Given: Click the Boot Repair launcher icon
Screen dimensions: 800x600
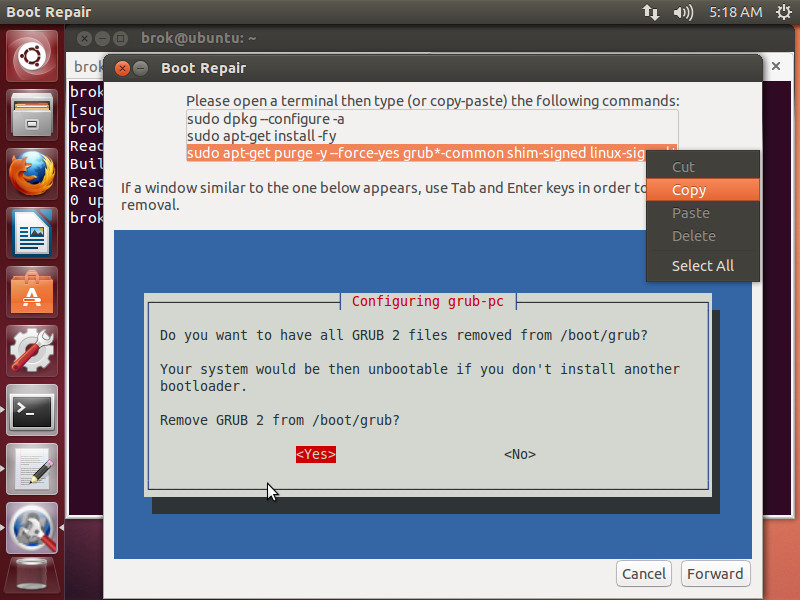Looking at the screenshot, I should coord(32,528).
